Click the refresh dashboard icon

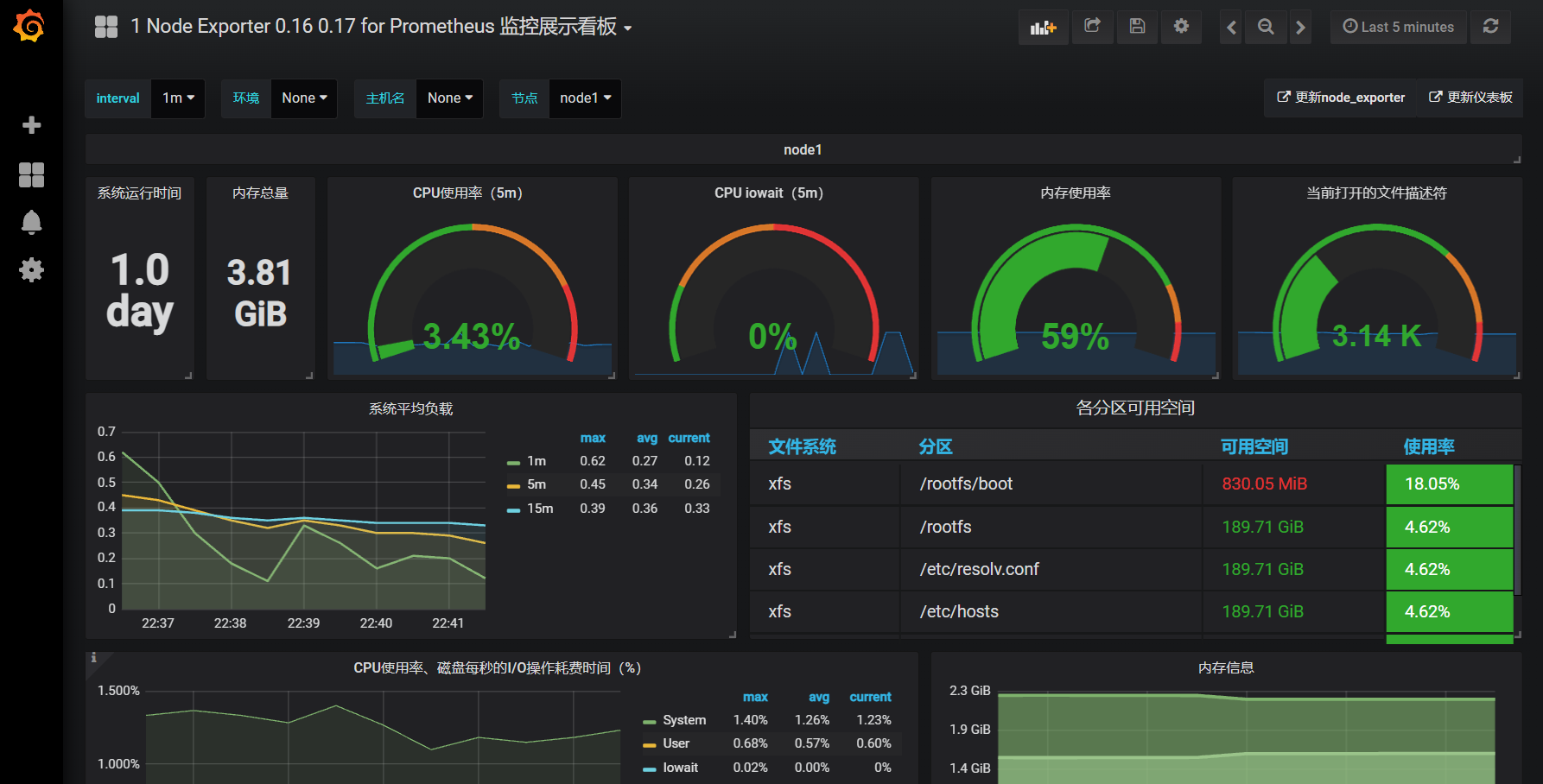[x=1490, y=27]
